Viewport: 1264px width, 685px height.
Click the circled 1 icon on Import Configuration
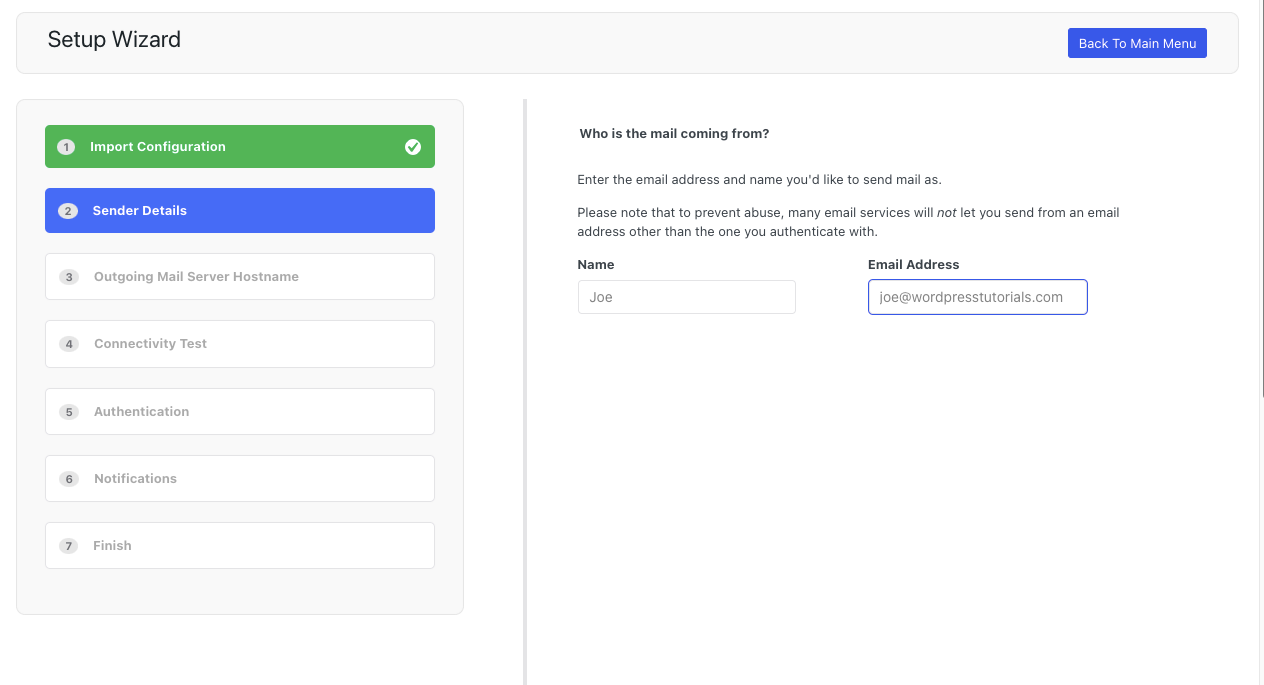[x=66, y=146]
